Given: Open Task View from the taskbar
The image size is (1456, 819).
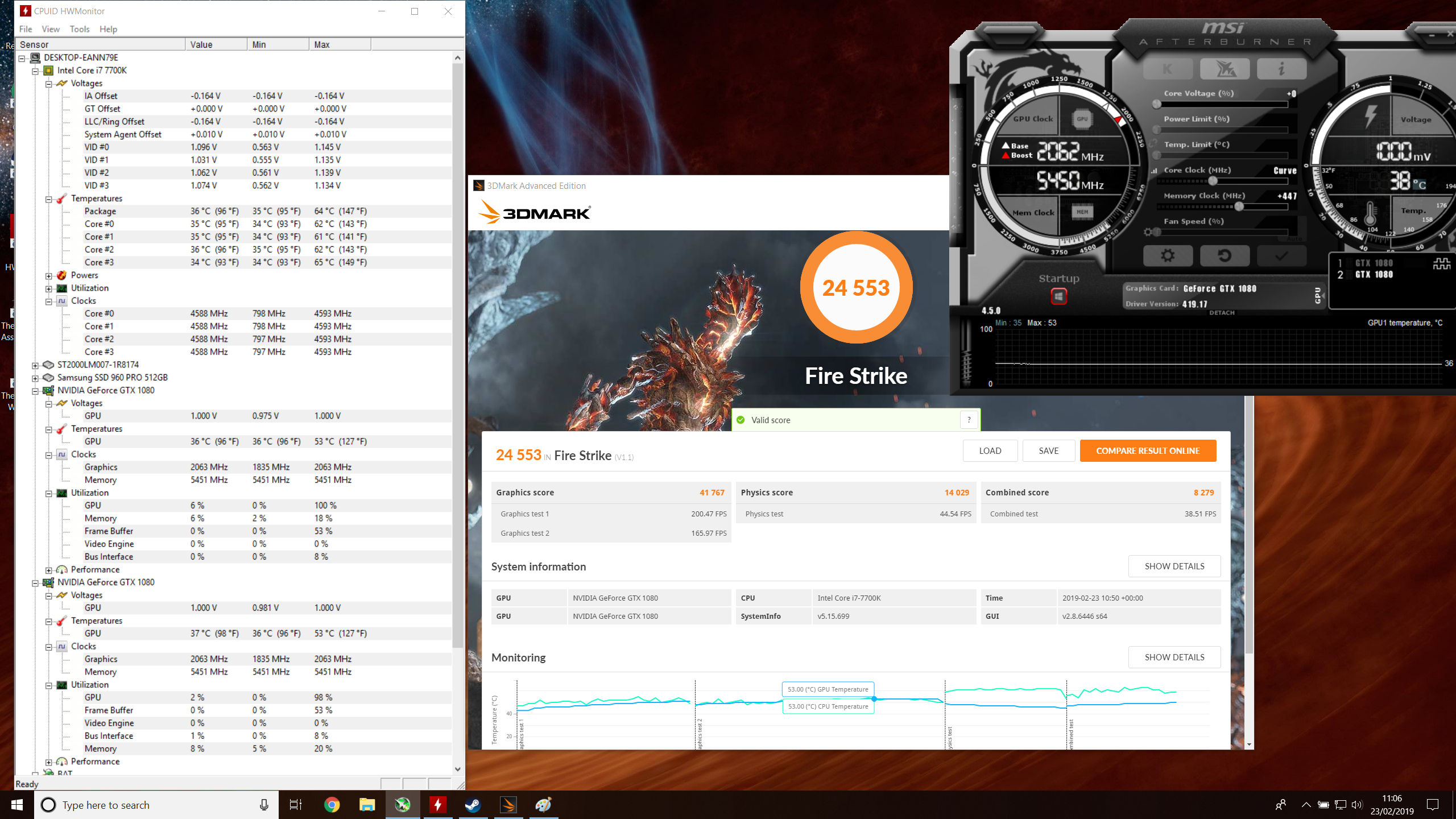Looking at the screenshot, I should click(296, 805).
